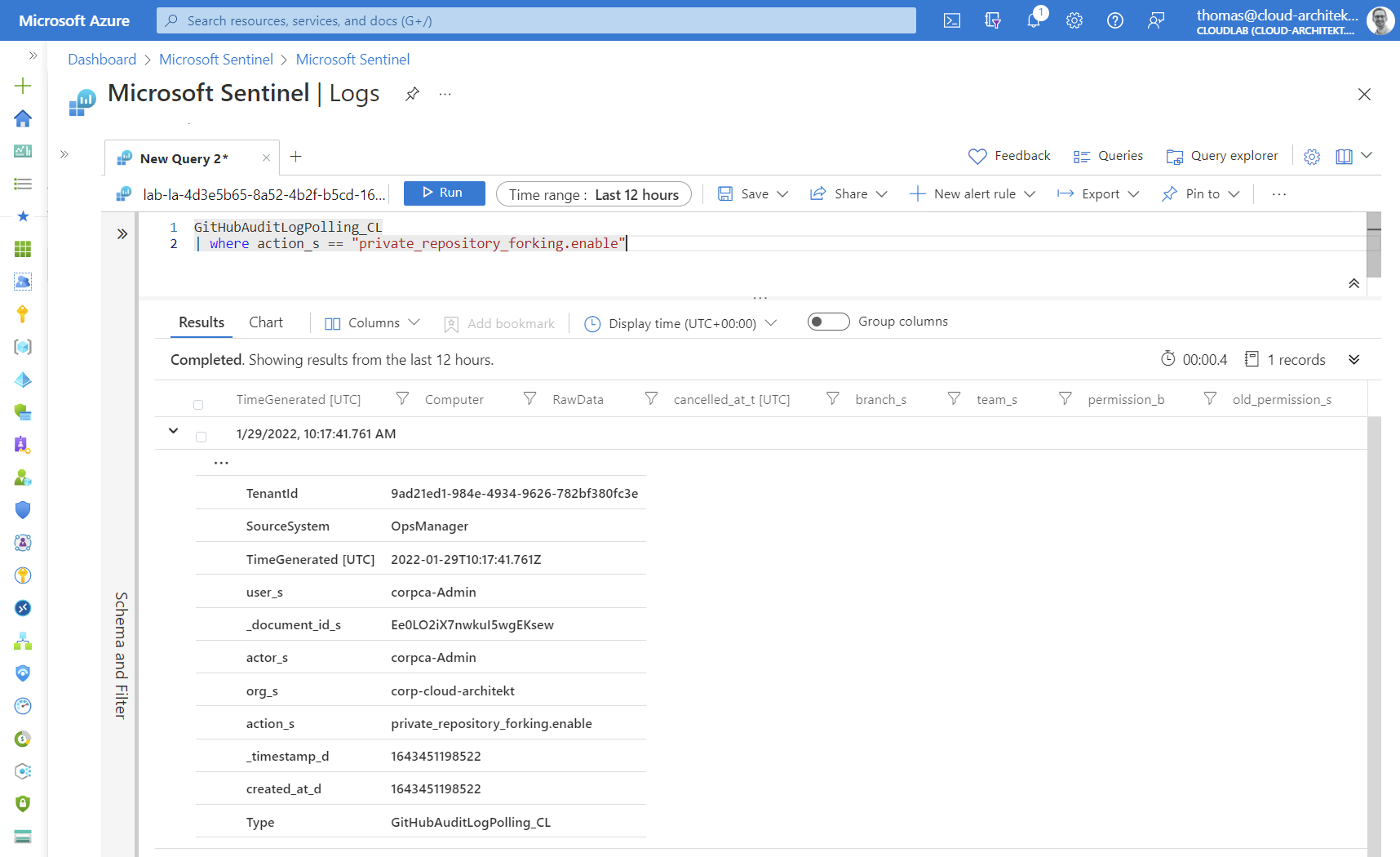Click in the search resources box
This screenshot has width=1400, height=857.
click(x=536, y=20)
